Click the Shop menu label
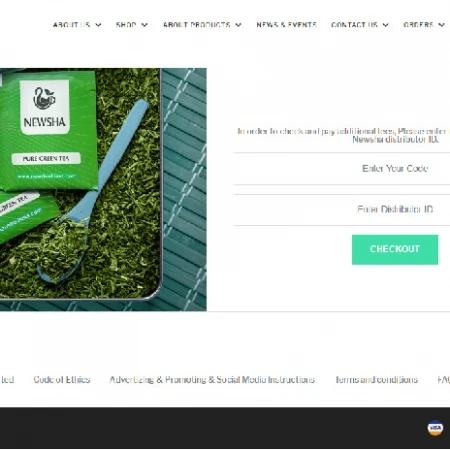 [126, 25]
